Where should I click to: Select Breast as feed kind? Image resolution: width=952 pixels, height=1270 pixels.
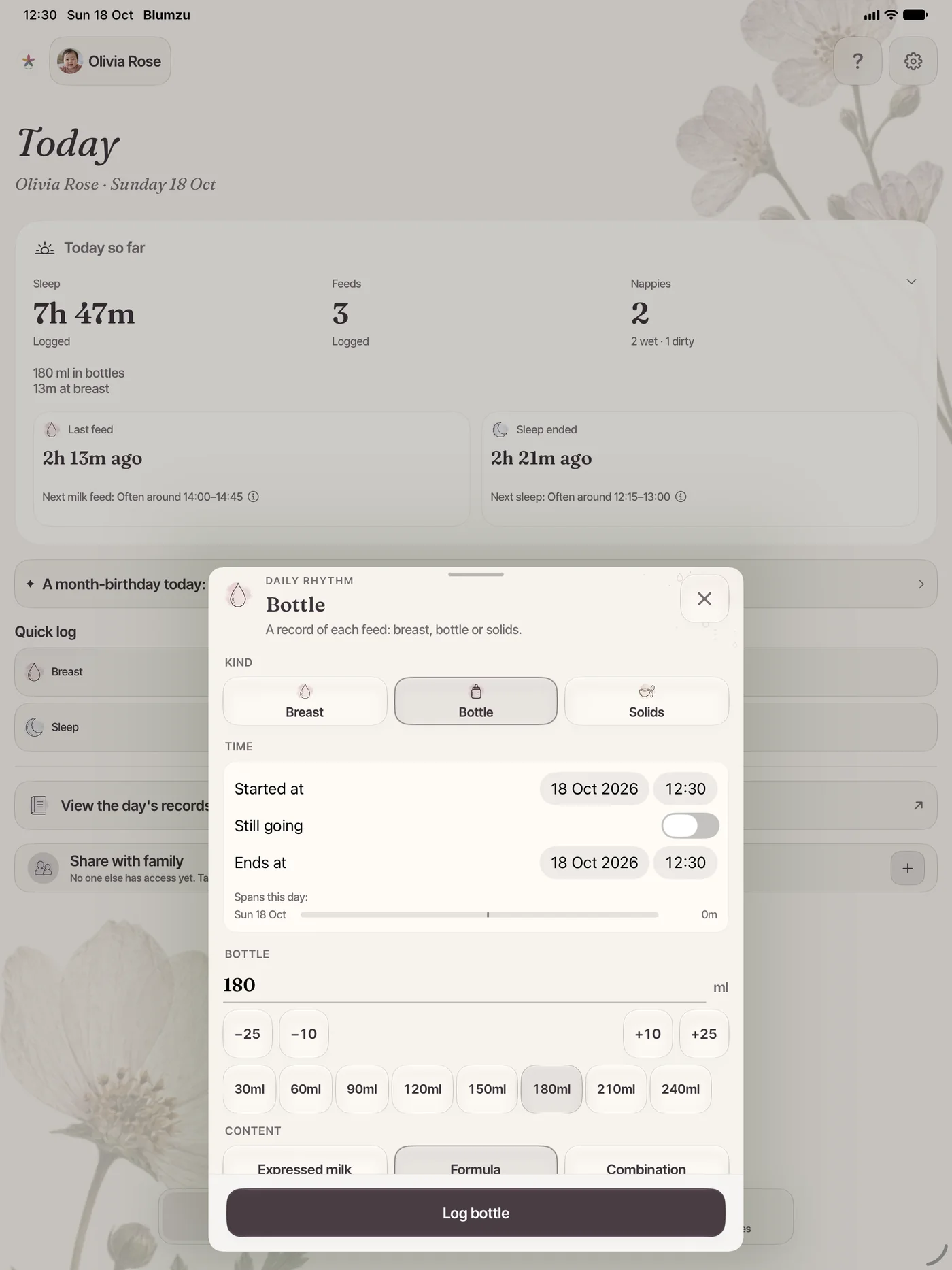pos(305,701)
